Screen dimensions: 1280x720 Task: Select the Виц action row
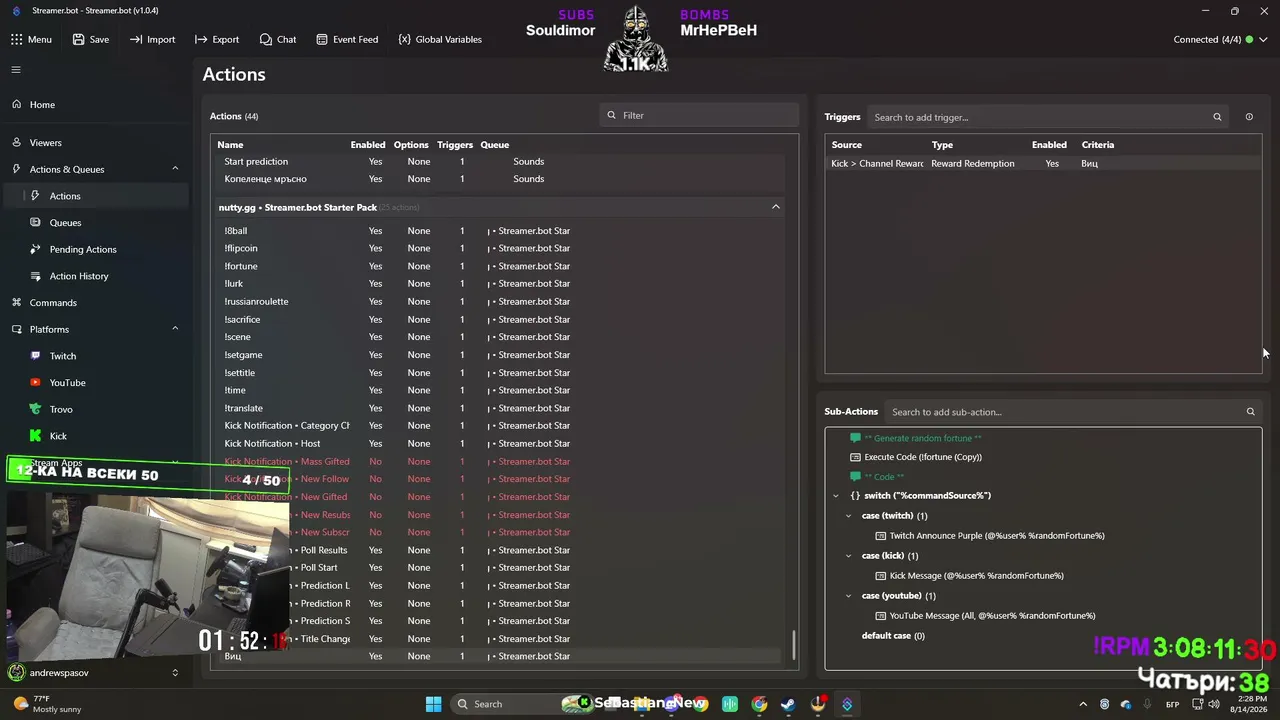[x=501, y=656]
